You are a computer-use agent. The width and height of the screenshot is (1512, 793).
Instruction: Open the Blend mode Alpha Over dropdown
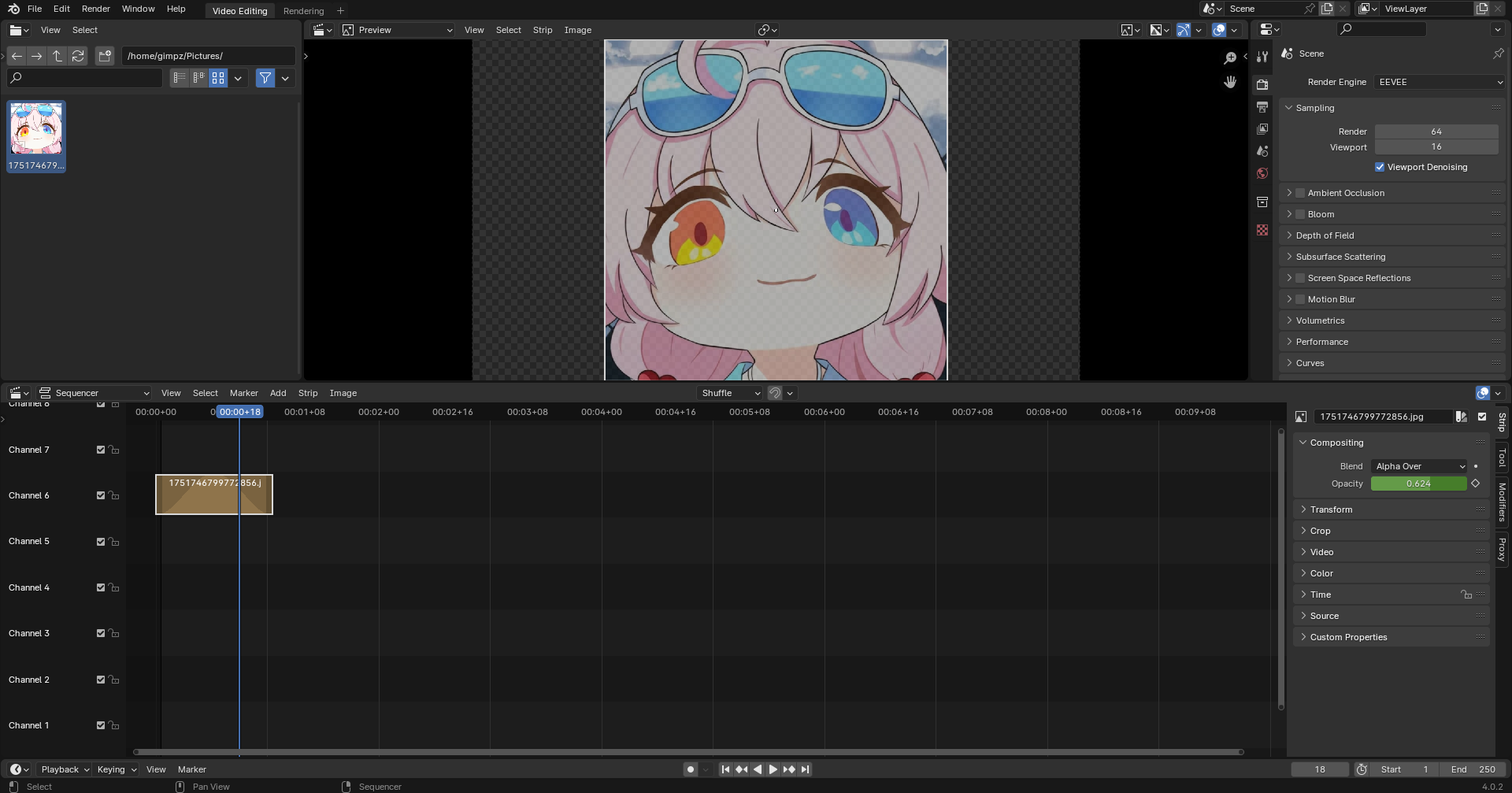point(1419,466)
